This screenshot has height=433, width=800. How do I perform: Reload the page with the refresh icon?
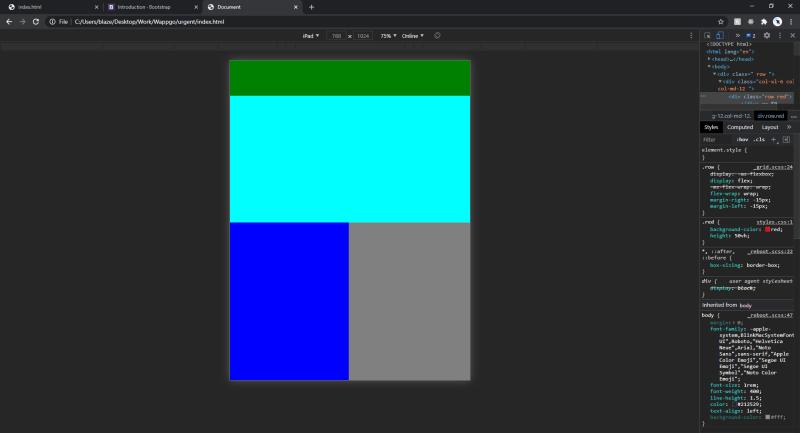click(36, 21)
